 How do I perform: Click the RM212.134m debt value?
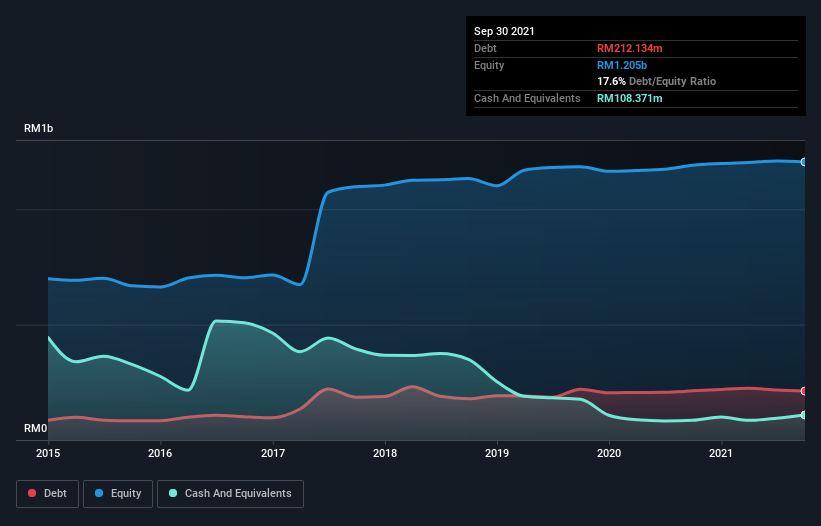tap(629, 48)
